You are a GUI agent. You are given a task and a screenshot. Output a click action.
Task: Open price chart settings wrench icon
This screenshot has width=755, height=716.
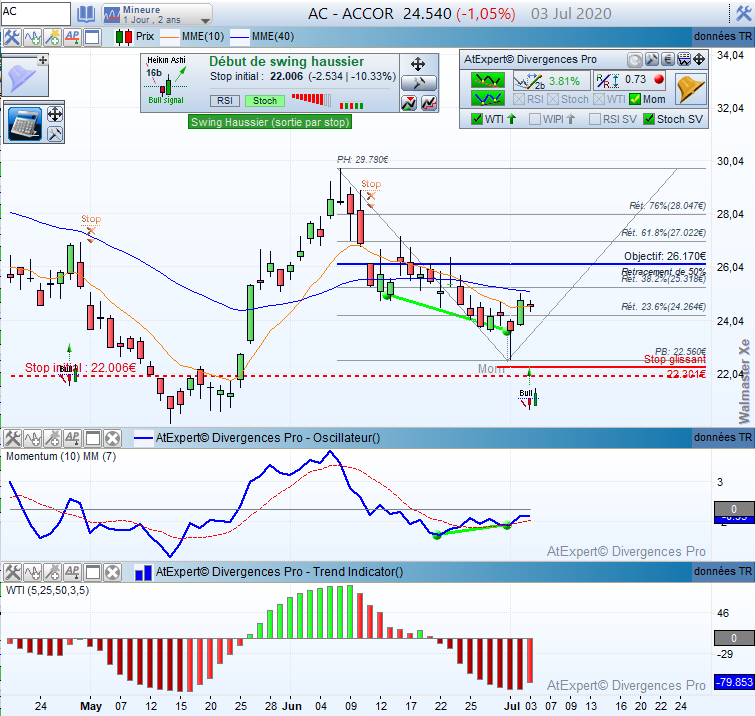12,37
